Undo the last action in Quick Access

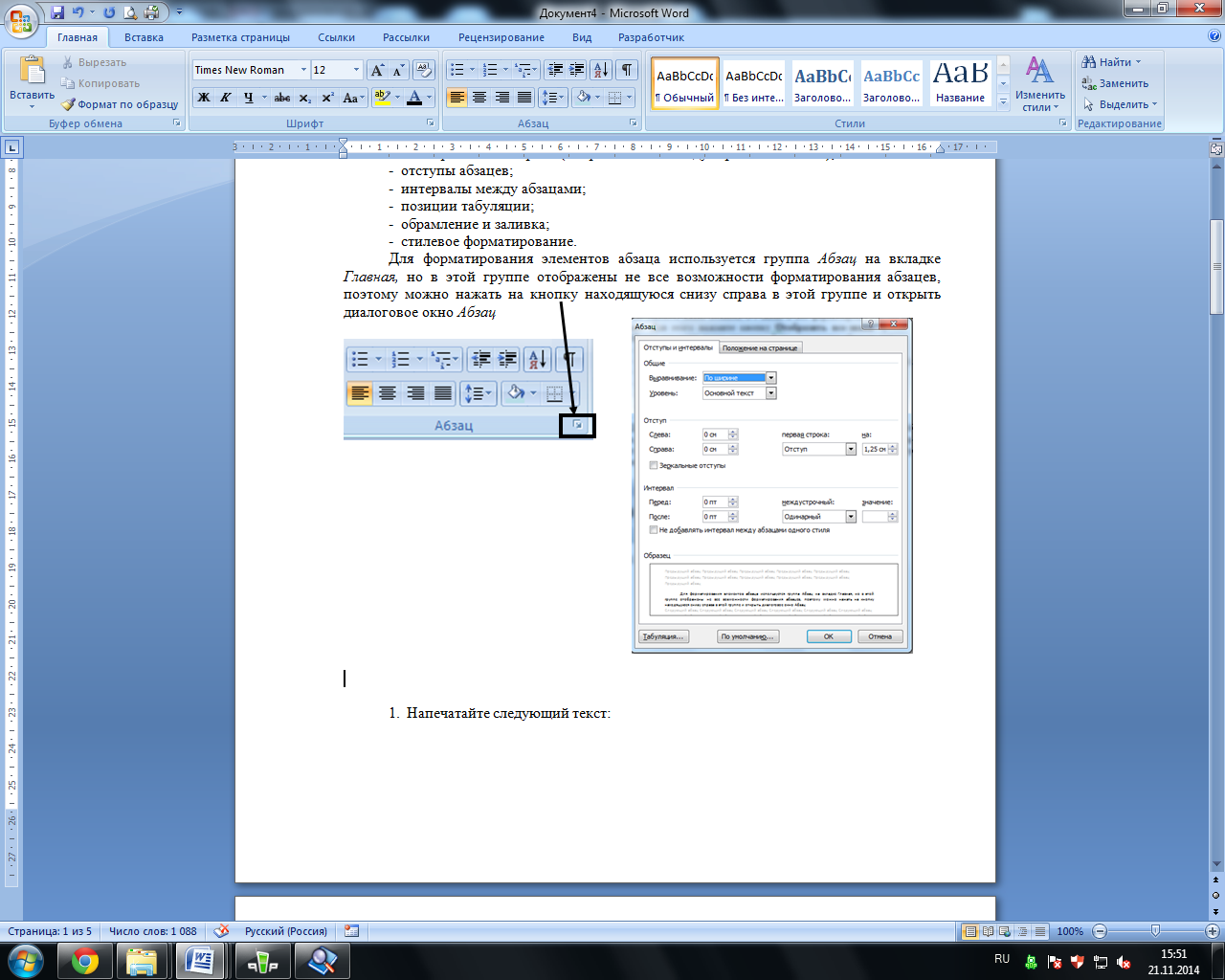click(78, 12)
